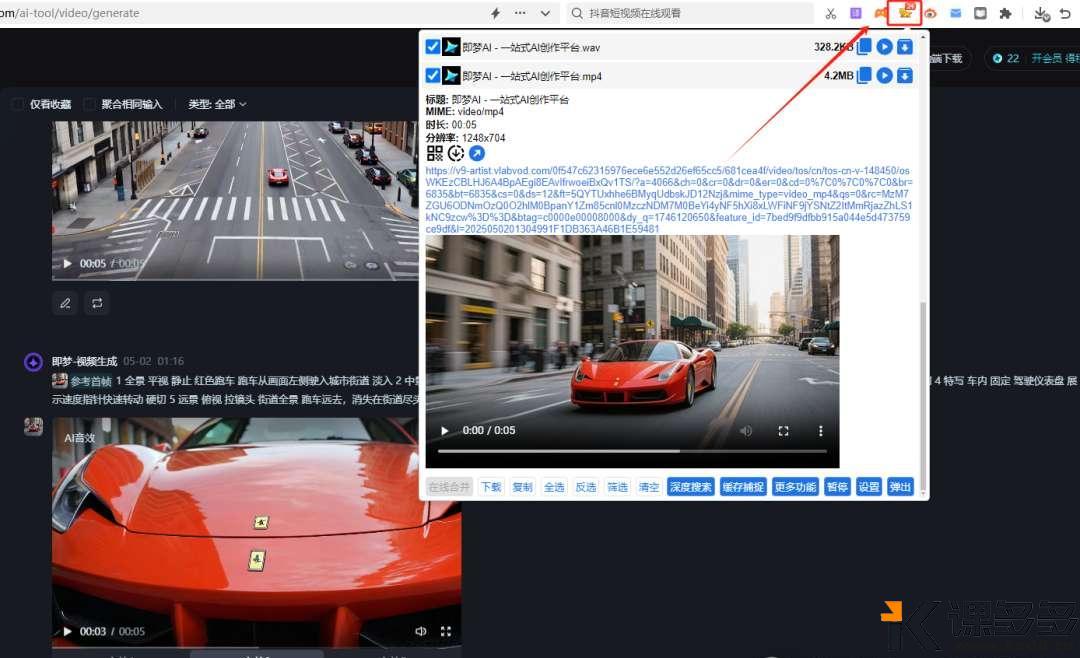Open the blue mail icon in toolbar

pyautogui.click(x=955, y=13)
